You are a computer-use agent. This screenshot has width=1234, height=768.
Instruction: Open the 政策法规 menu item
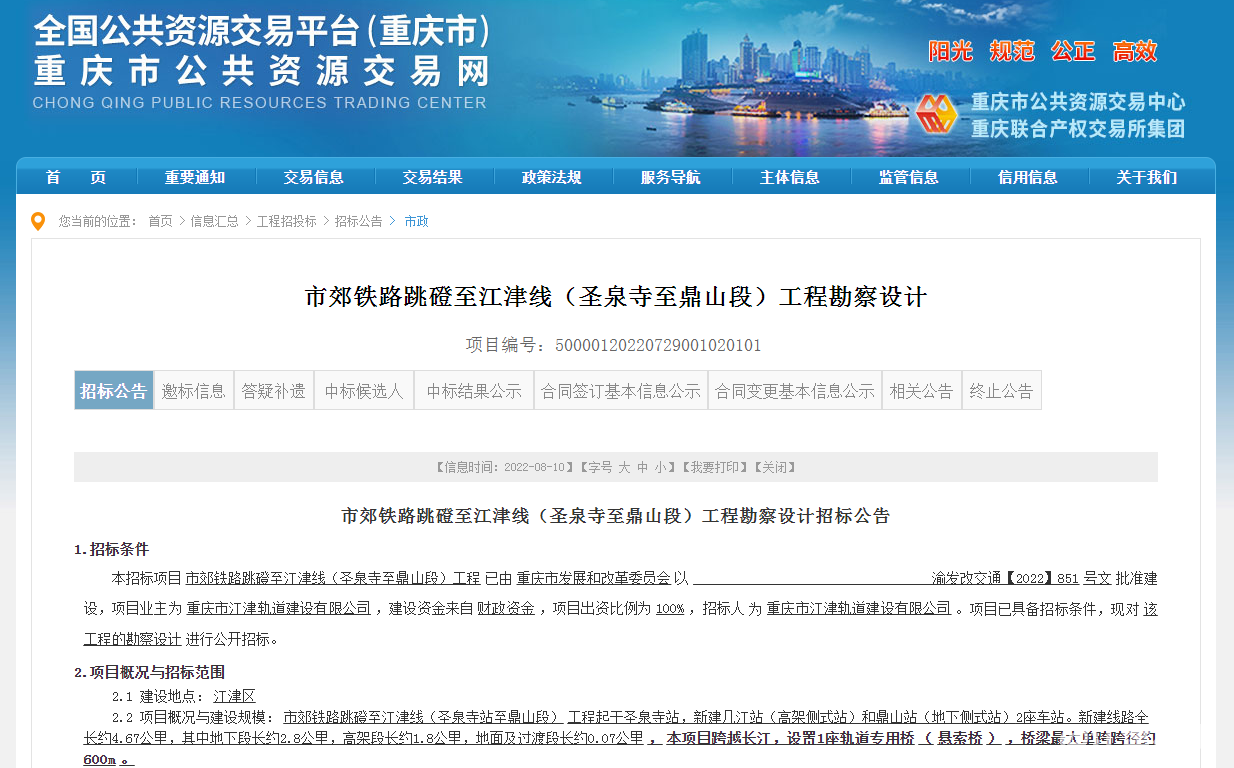pos(552,177)
